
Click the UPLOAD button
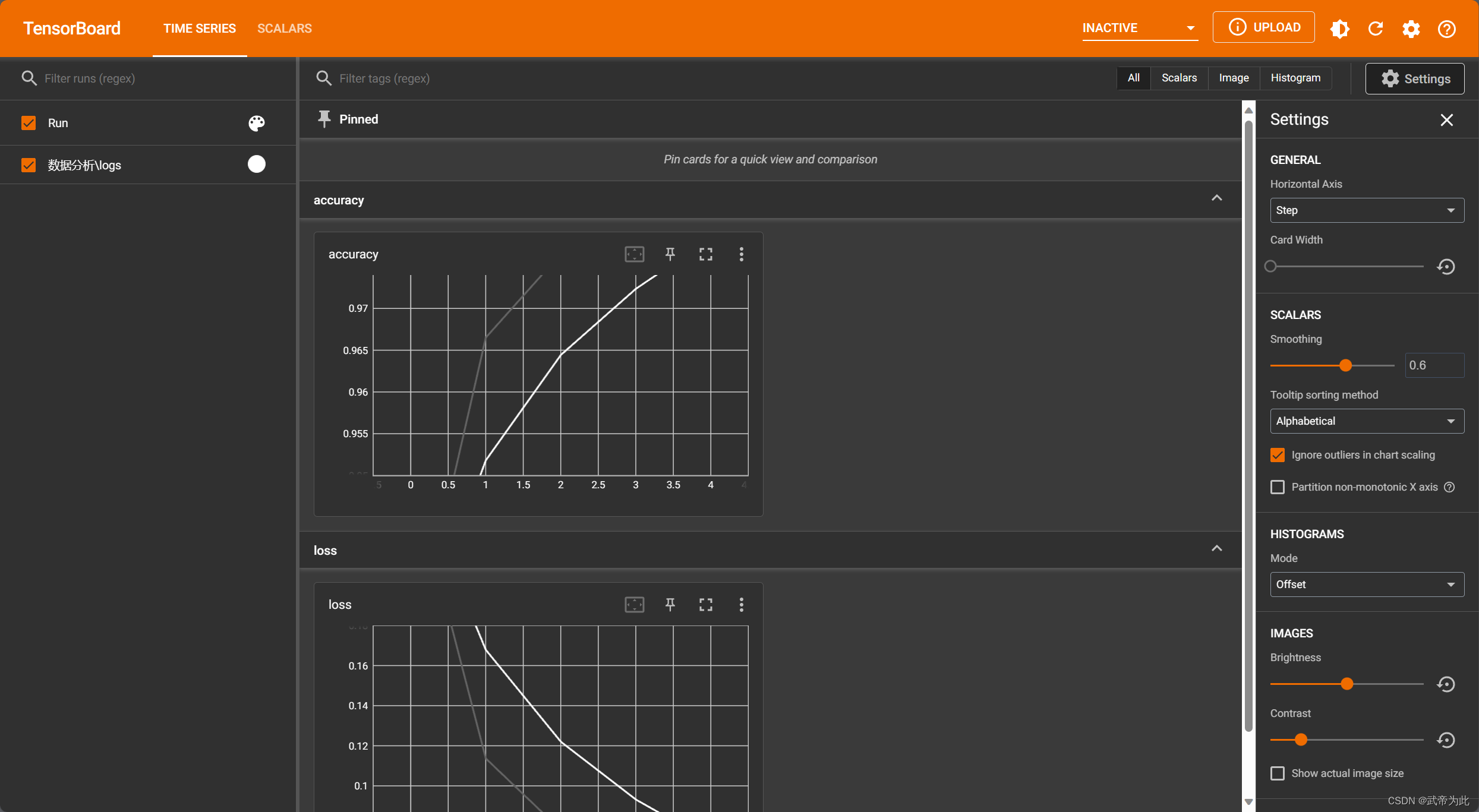pos(1263,27)
